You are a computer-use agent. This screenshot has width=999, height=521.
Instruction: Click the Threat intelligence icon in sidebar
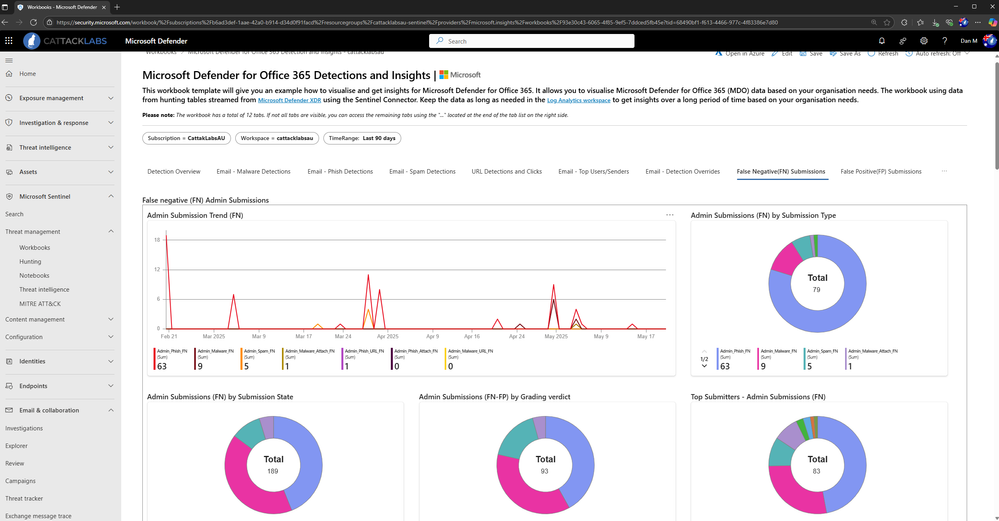[9, 147]
